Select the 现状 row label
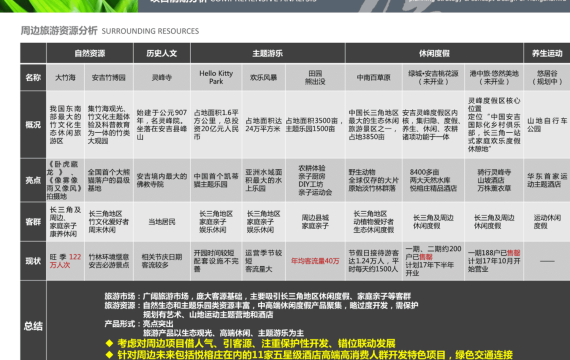 point(33,261)
